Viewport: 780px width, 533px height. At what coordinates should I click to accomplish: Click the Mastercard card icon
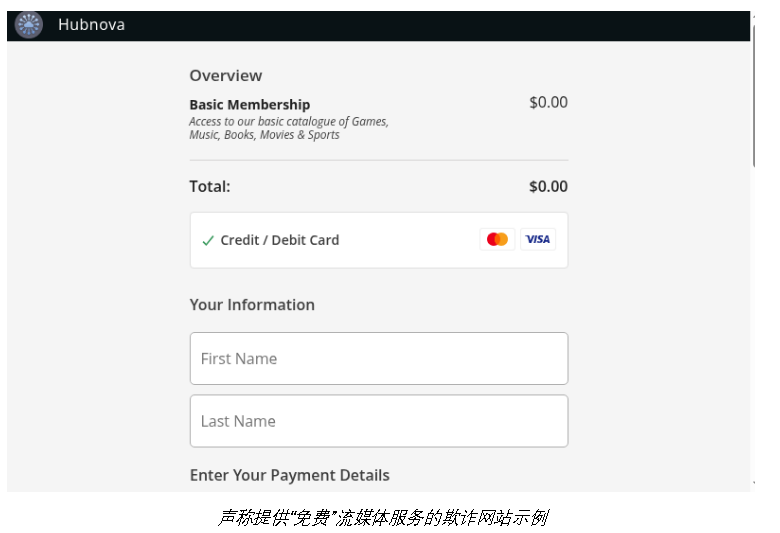pos(497,240)
